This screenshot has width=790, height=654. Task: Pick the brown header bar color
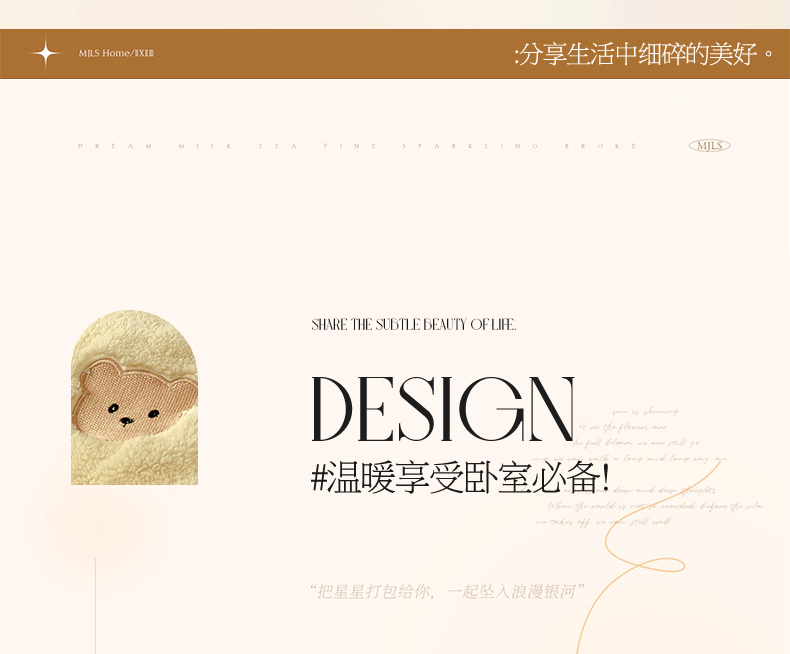coord(300,54)
